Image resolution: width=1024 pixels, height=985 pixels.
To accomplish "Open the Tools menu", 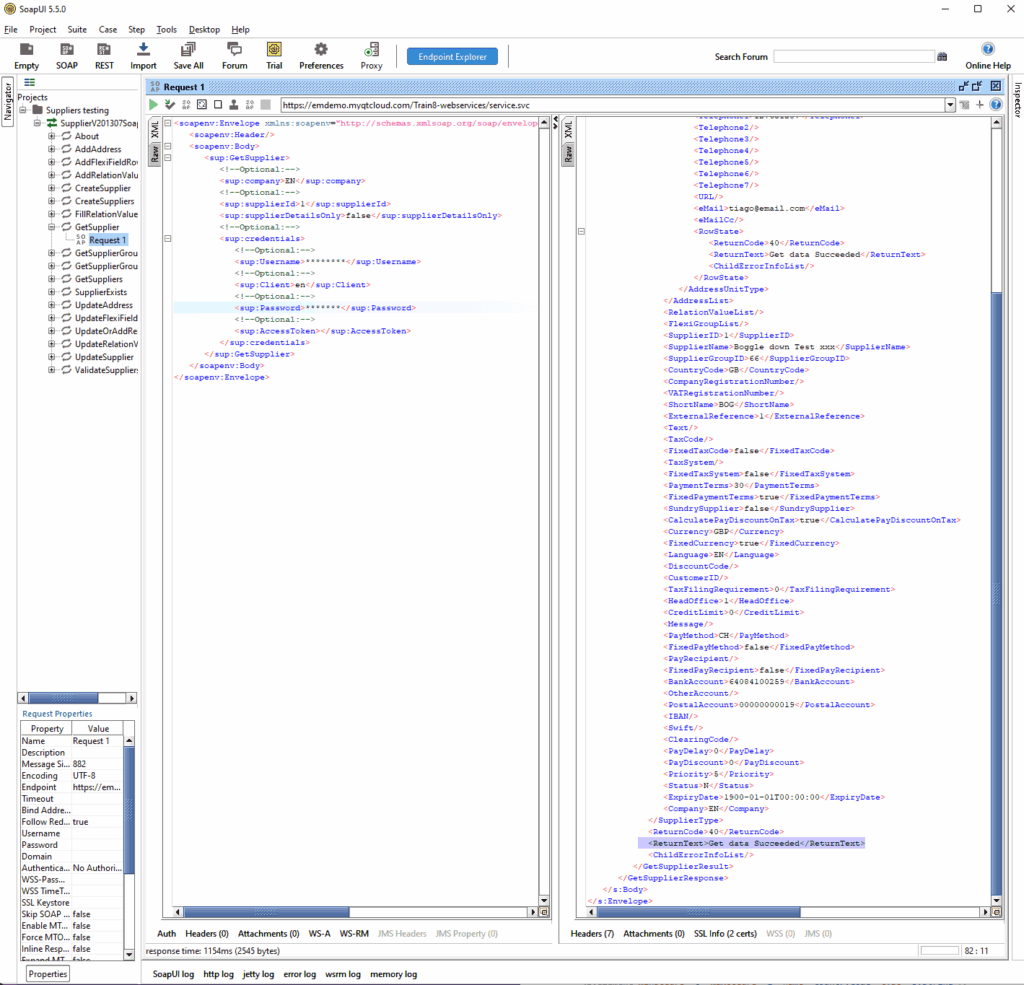I will pos(166,29).
